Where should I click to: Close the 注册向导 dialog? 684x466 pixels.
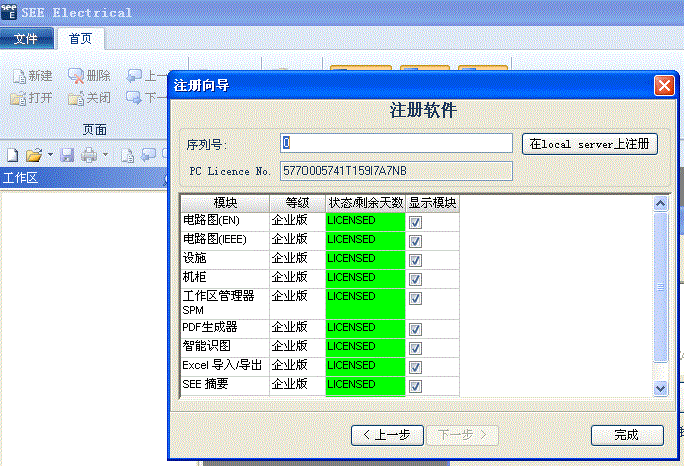point(664,85)
